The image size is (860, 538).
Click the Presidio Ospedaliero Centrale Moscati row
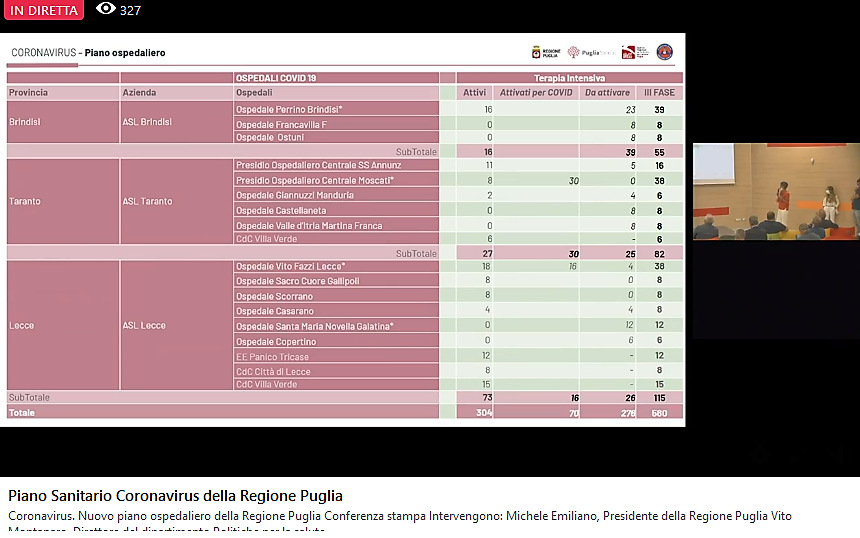point(314,180)
